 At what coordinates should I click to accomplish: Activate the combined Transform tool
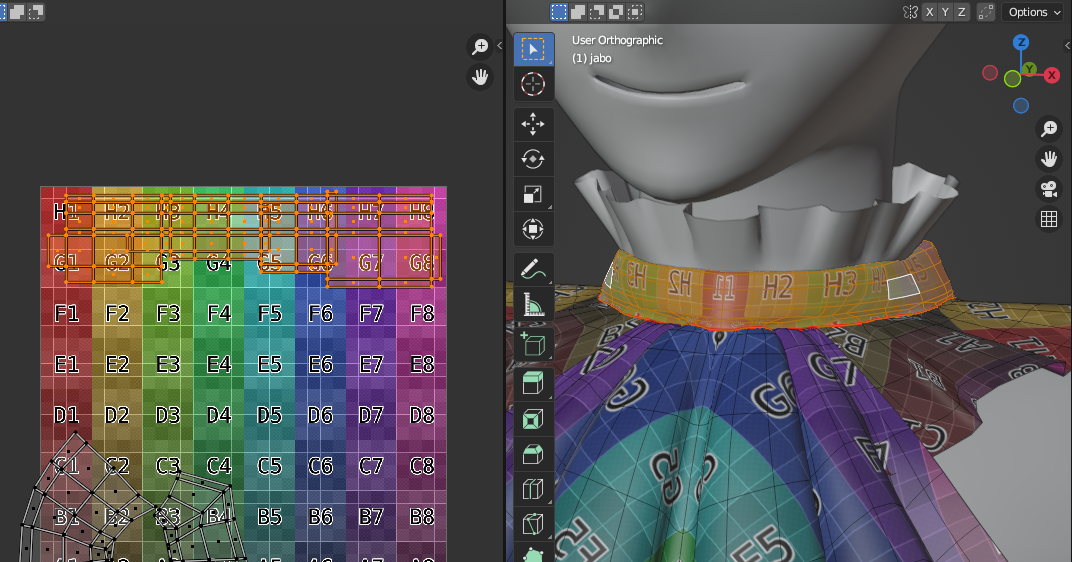[x=533, y=229]
